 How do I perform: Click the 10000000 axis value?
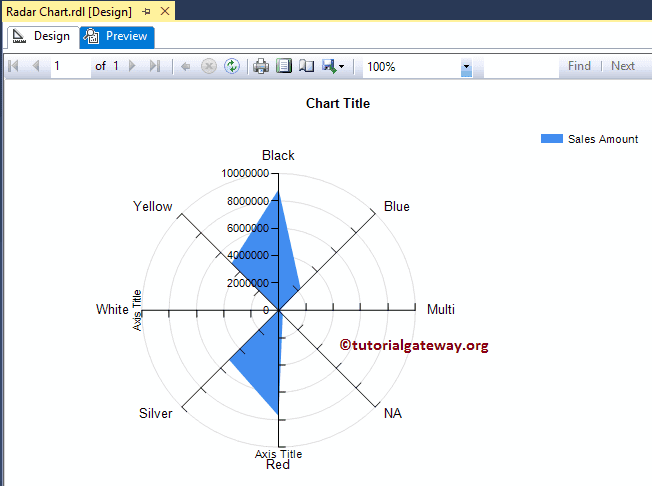tap(245, 173)
